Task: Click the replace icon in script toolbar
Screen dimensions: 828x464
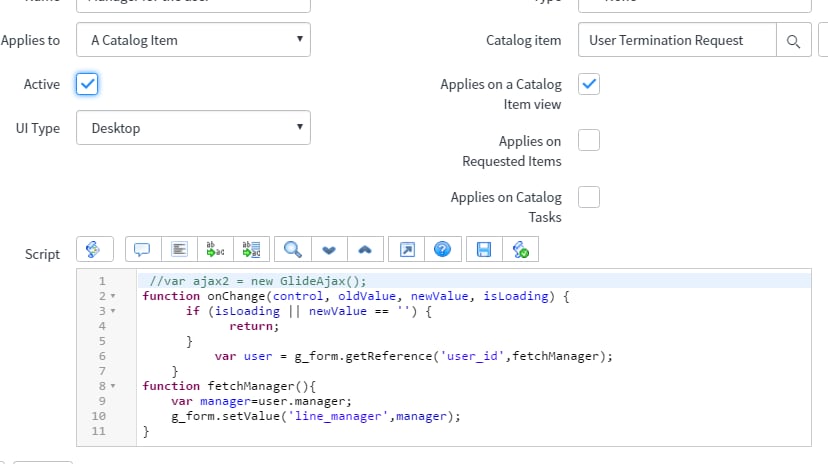Action: [x=215, y=249]
